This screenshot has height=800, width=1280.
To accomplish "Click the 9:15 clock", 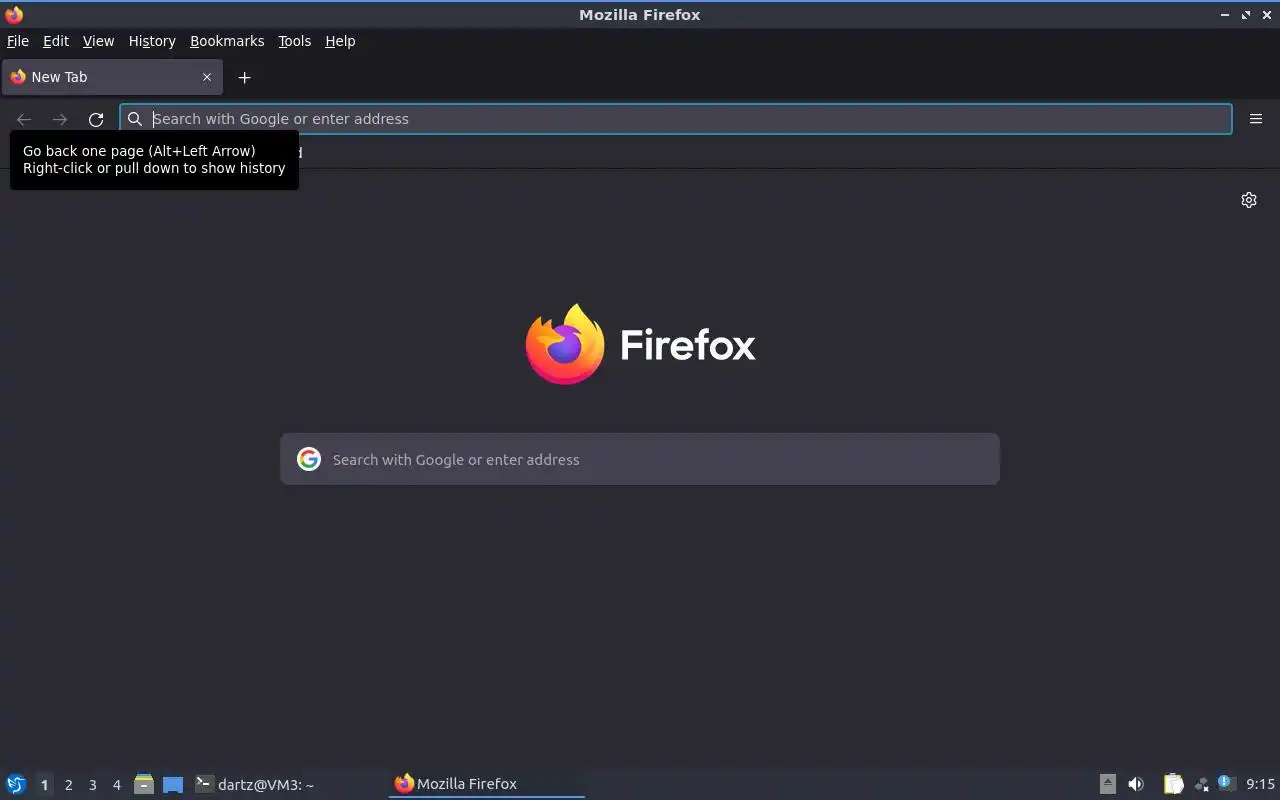I will point(1260,784).
